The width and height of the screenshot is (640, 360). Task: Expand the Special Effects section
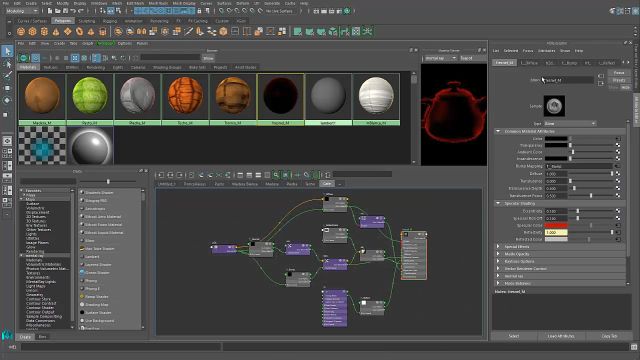click(x=498, y=247)
